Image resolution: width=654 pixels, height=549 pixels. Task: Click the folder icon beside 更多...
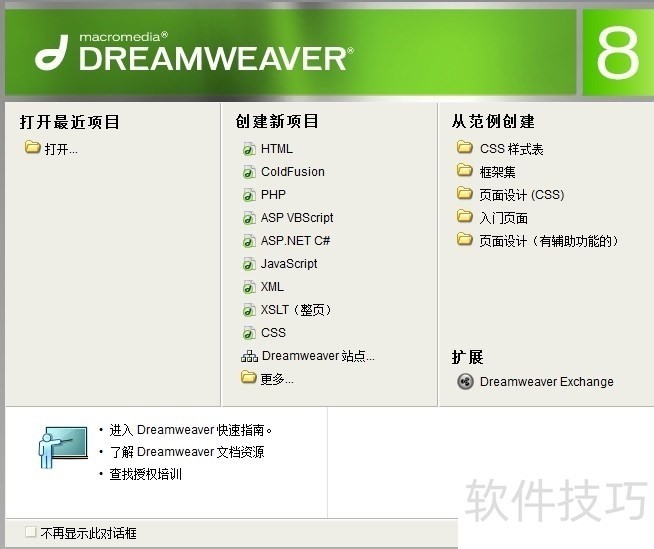(x=248, y=377)
